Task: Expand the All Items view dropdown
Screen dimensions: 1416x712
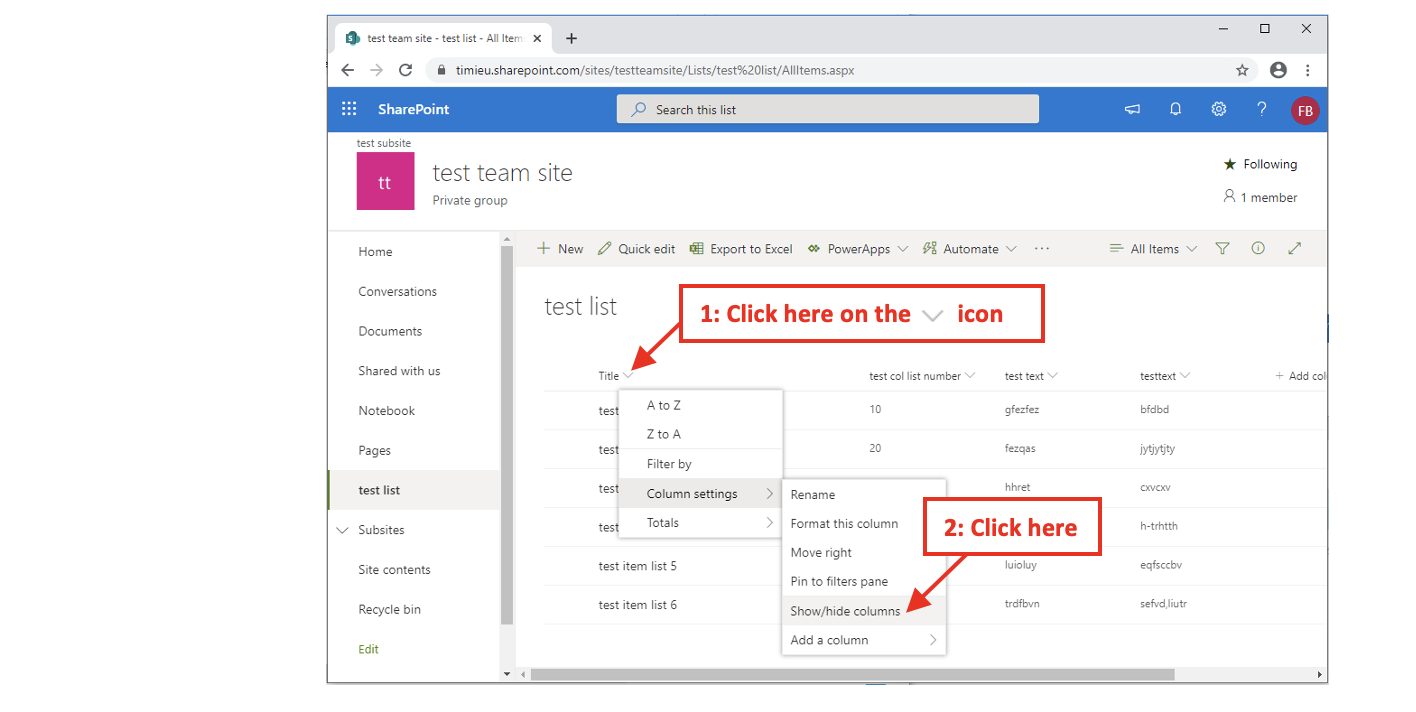Action: tap(1153, 249)
